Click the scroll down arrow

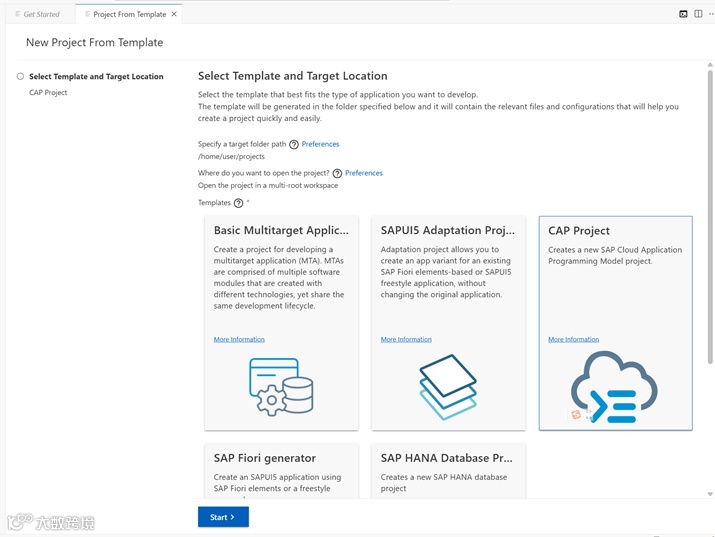[710, 494]
